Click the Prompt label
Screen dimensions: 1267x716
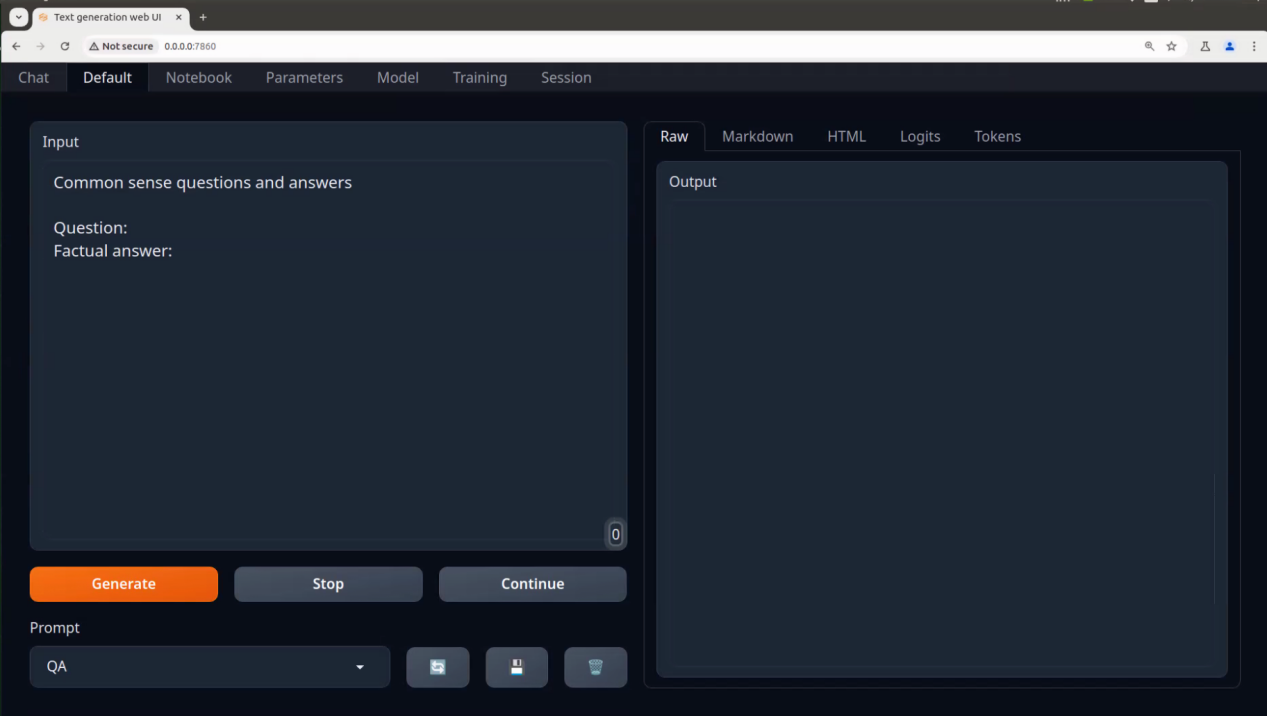55,628
